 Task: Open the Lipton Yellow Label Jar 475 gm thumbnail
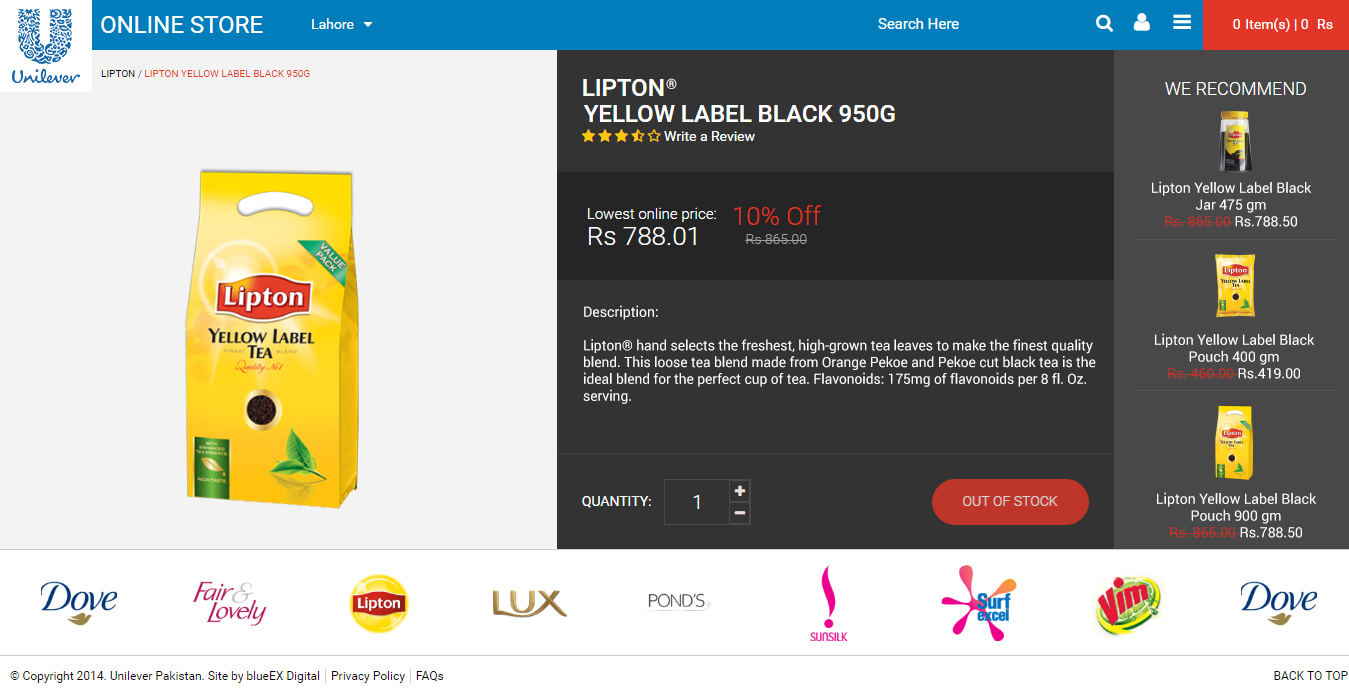(x=1234, y=141)
